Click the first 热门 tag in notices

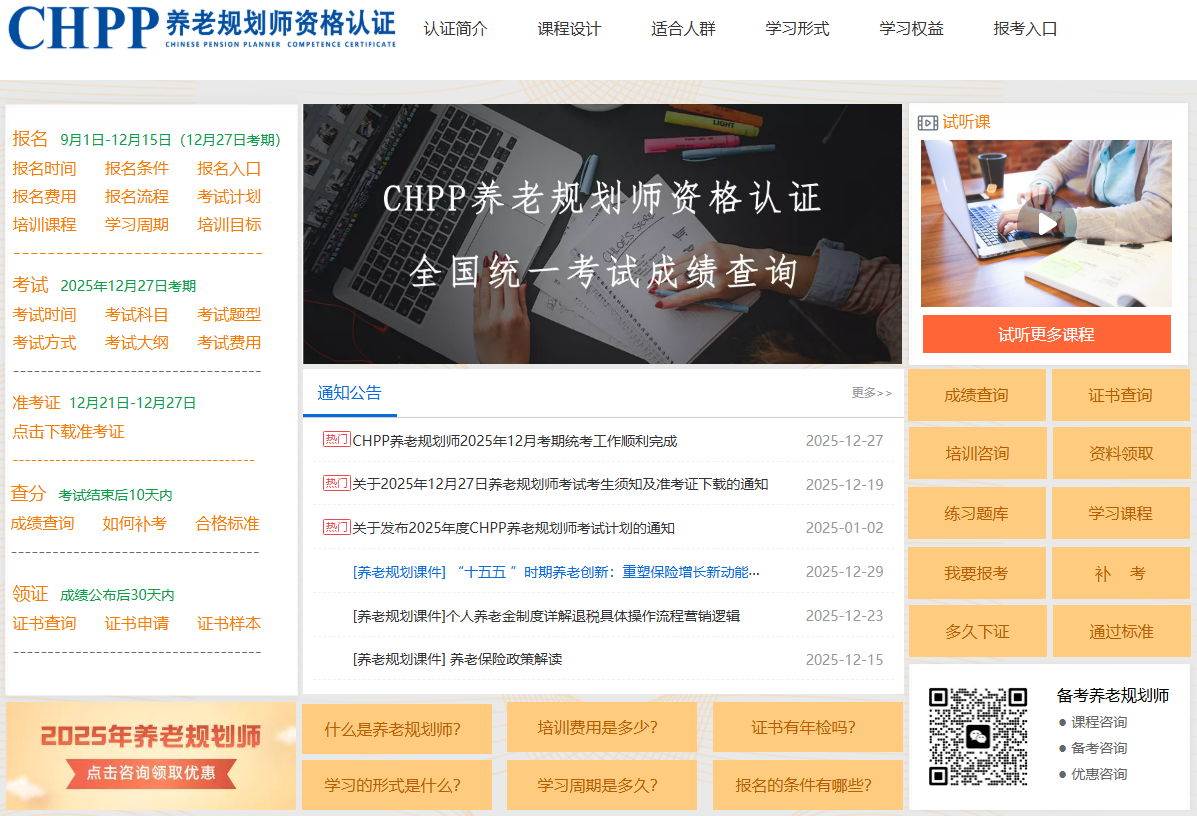pyautogui.click(x=336, y=440)
